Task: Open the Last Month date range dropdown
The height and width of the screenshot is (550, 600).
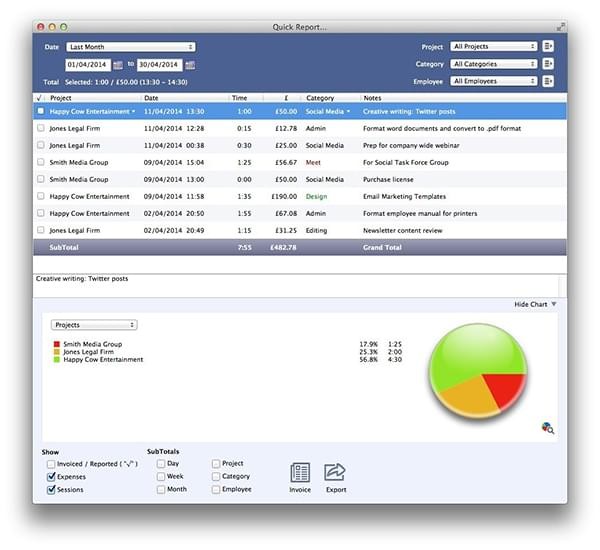Action: click(x=131, y=47)
